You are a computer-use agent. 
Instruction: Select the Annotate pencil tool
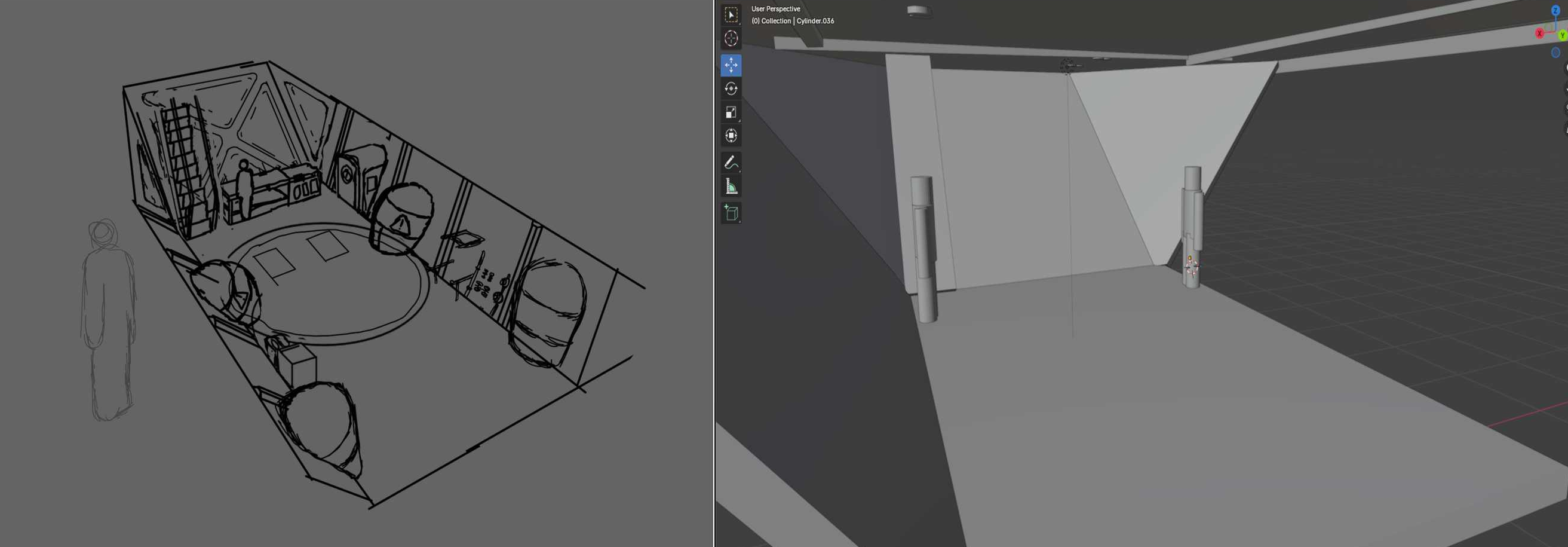[x=731, y=163]
